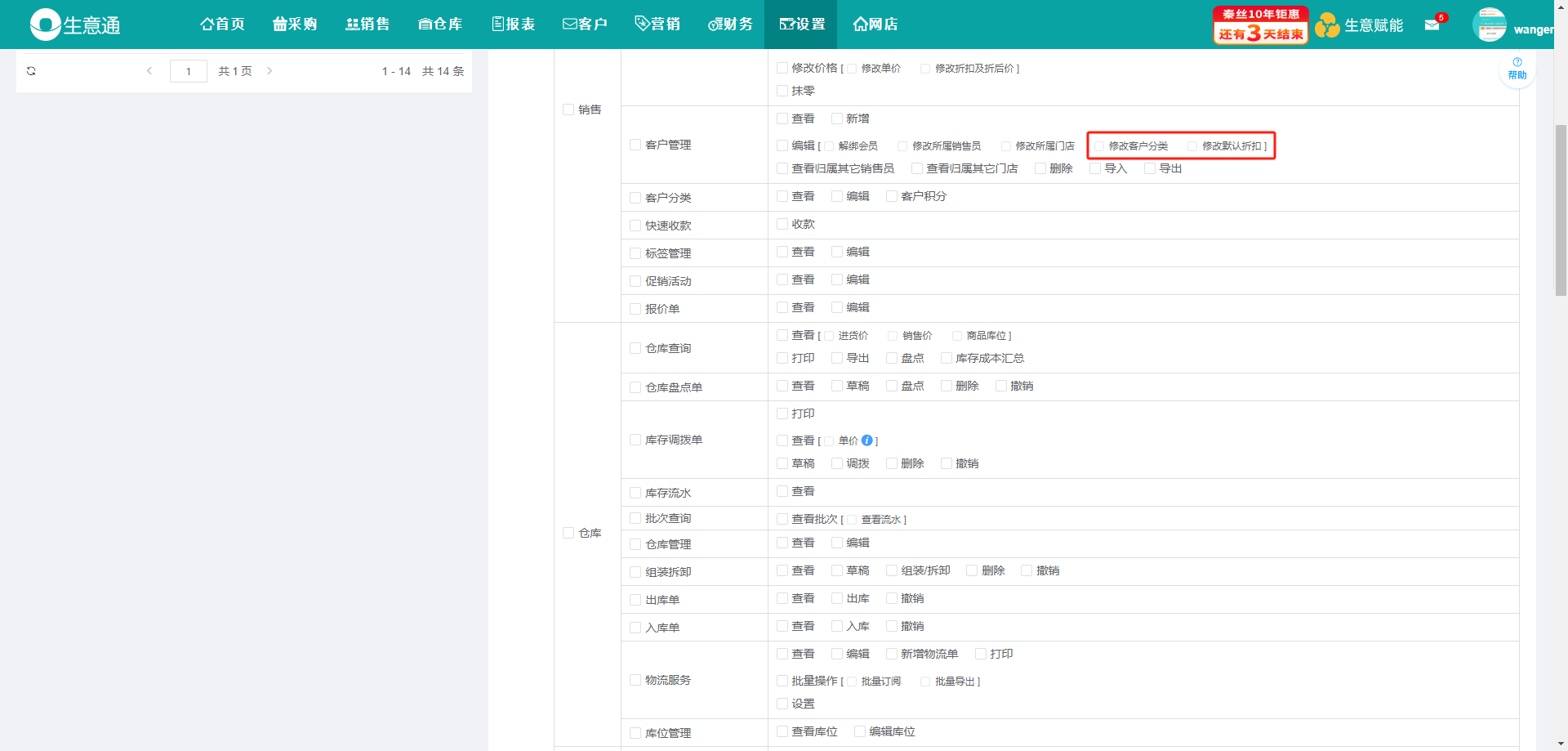Open the 销售 sales menu
This screenshot has height=751, width=1568.
point(367,25)
